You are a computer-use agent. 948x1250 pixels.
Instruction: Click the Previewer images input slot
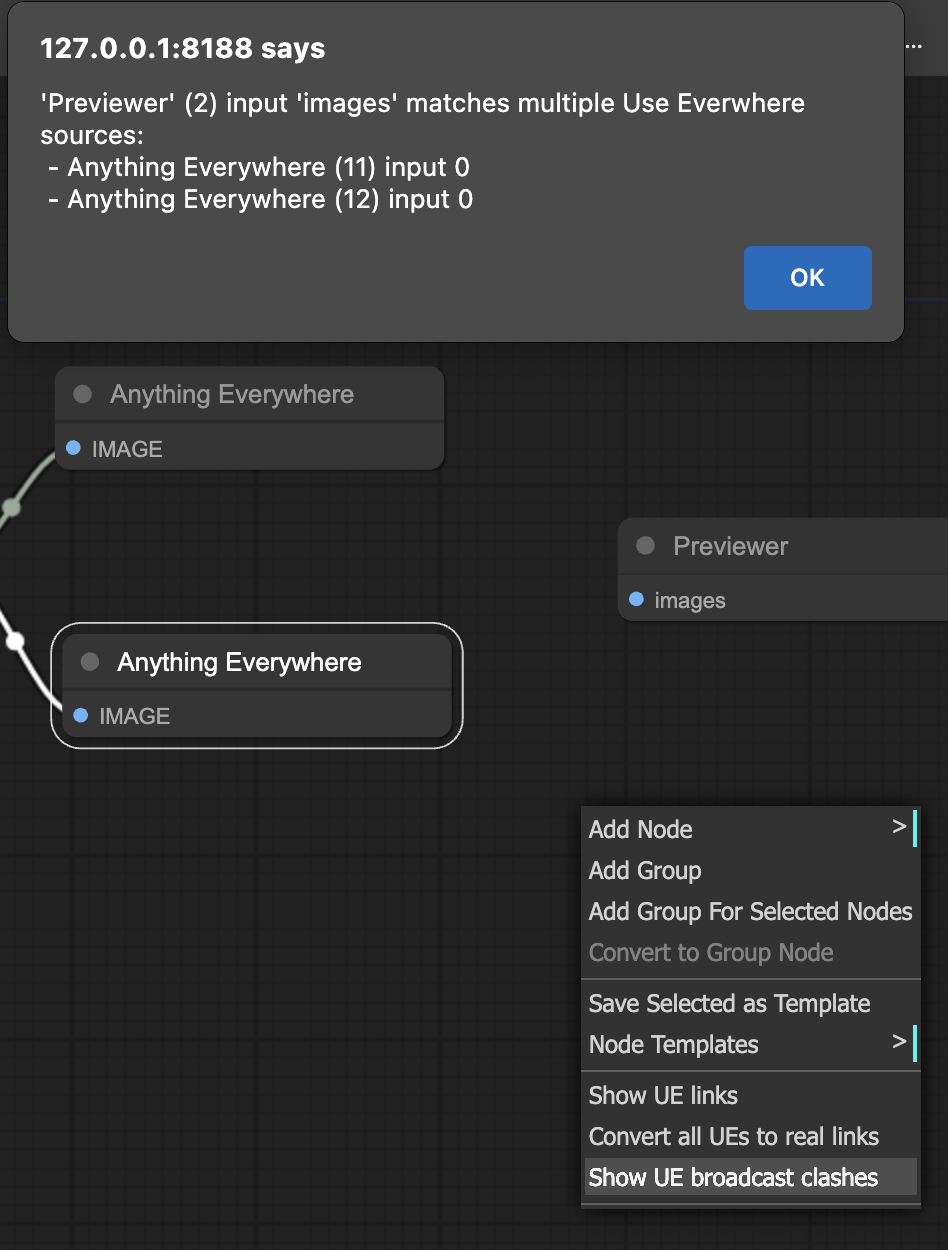(636, 600)
